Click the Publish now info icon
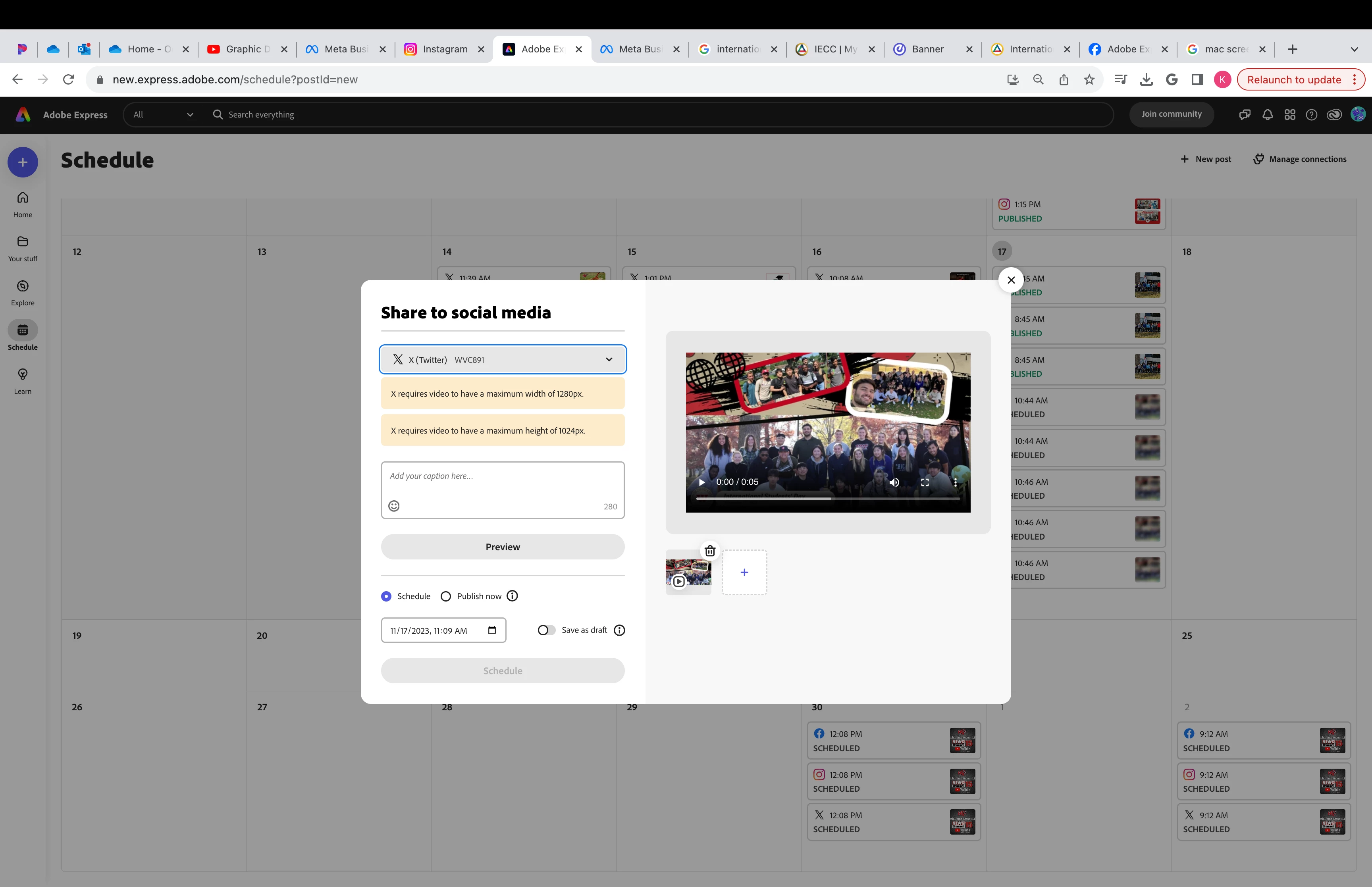 tap(513, 596)
